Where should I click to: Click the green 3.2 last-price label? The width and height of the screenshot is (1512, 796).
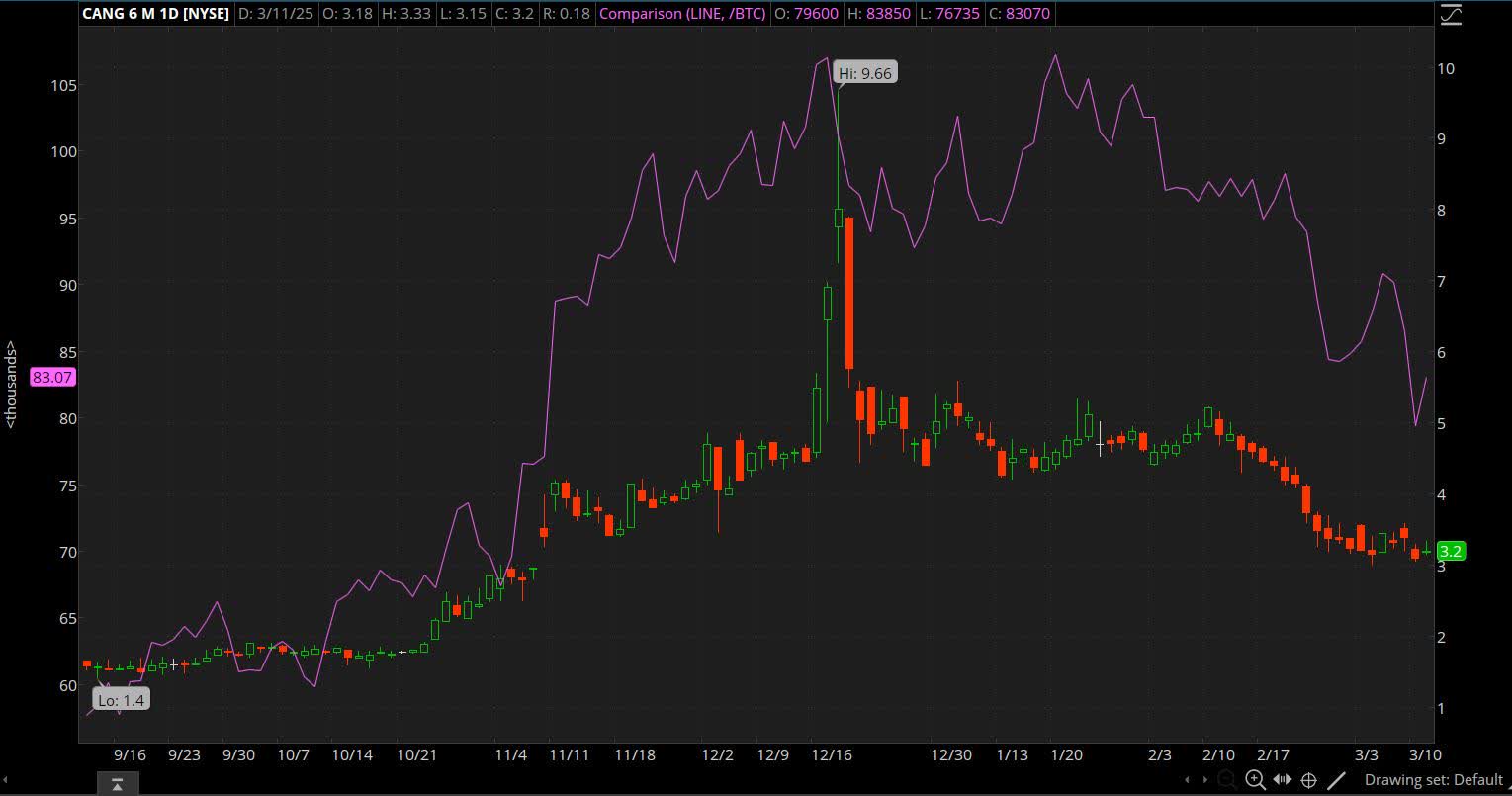(1450, 551)
